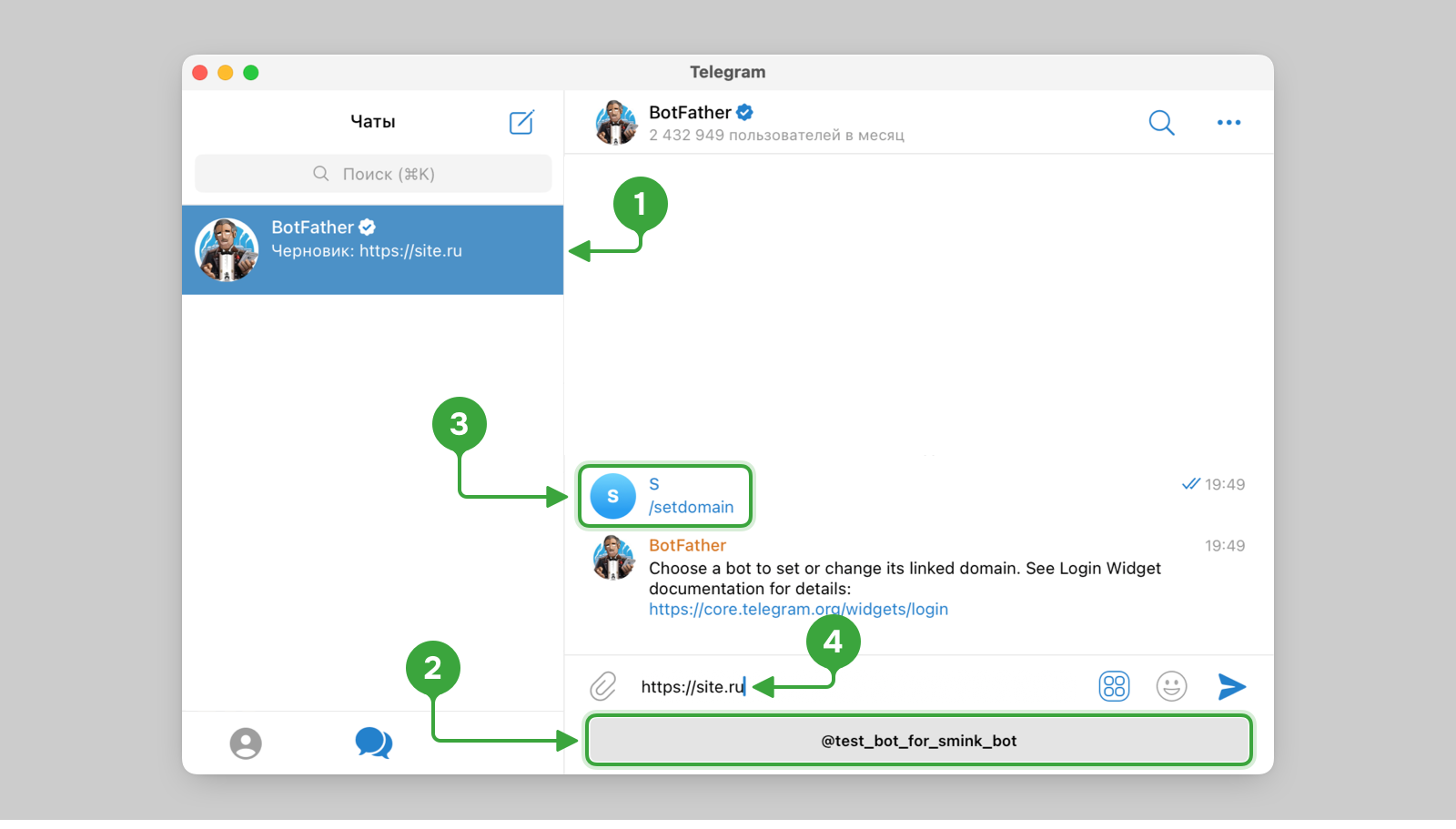Compose a new message with pencil icon
Viewport: 1456px width, 829px height.
tap(521, 122)
